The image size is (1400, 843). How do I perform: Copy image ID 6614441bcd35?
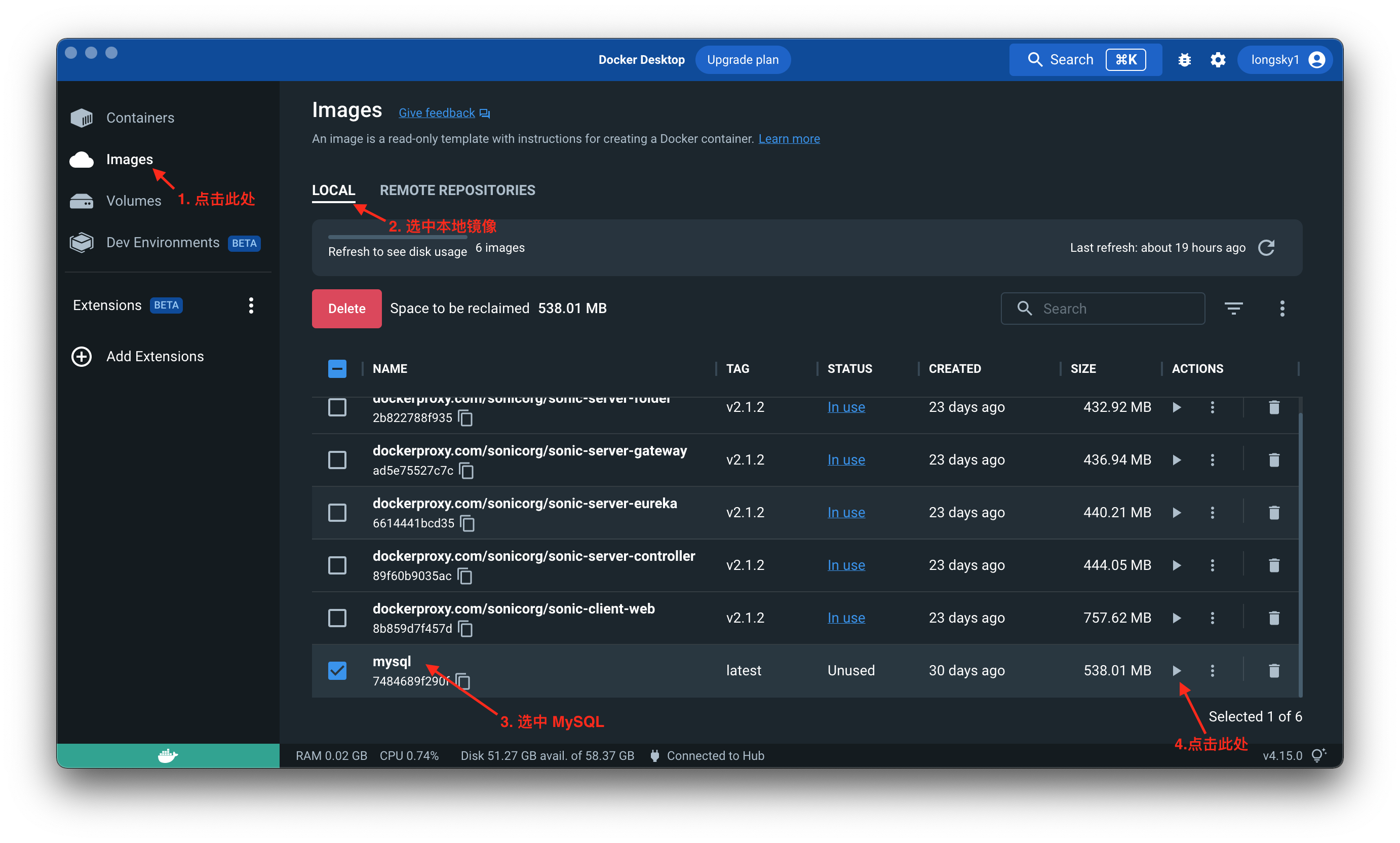click(468, 523)
